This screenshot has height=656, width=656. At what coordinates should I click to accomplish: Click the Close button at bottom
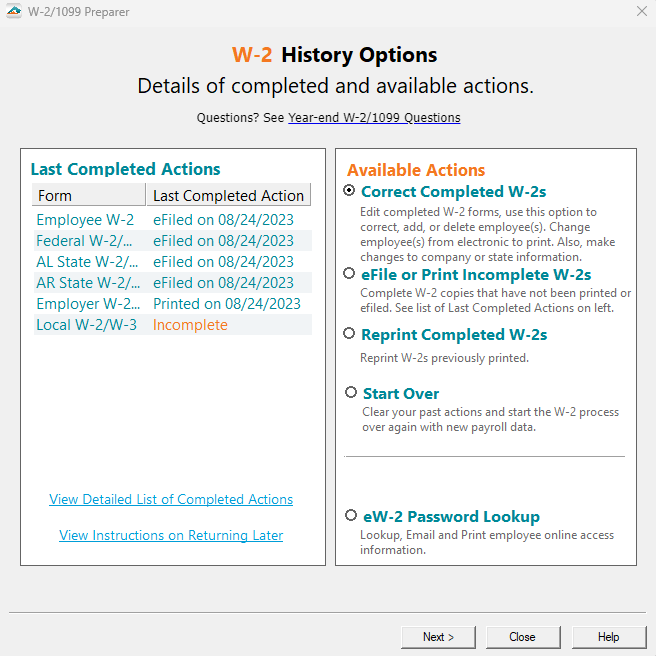pyautogui.click(x=522, y=637)
